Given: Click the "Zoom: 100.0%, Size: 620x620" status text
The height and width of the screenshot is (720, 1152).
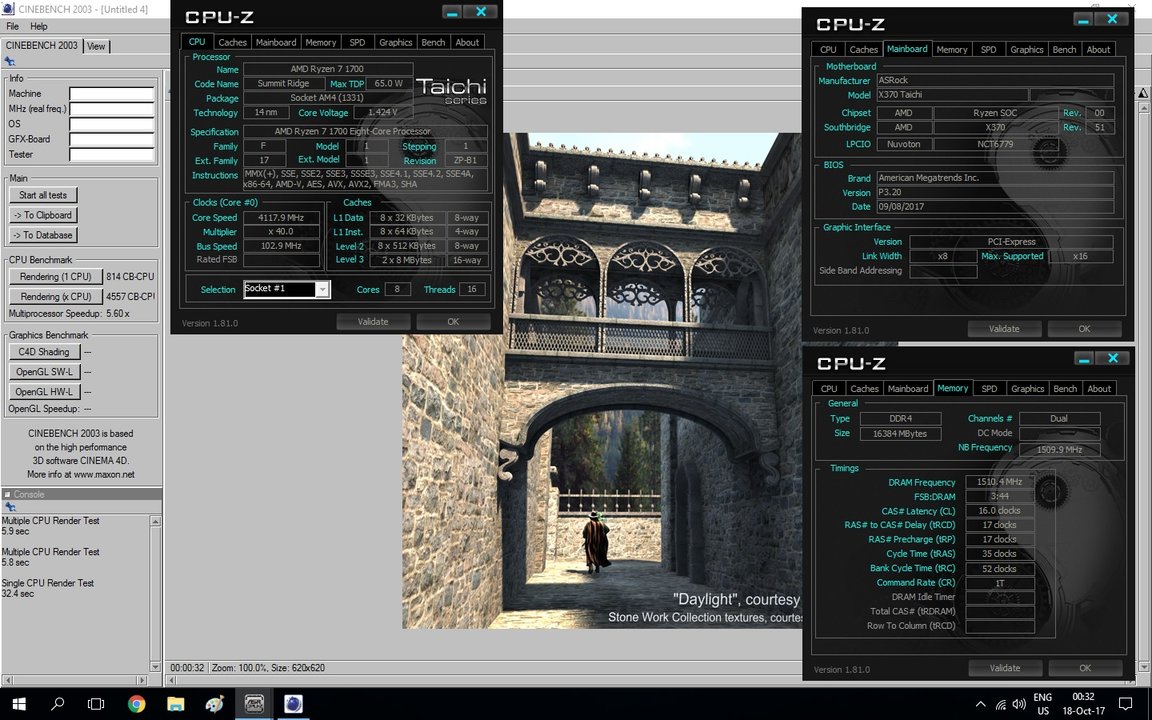Looking at the screenshot, I should click(268, 668).
